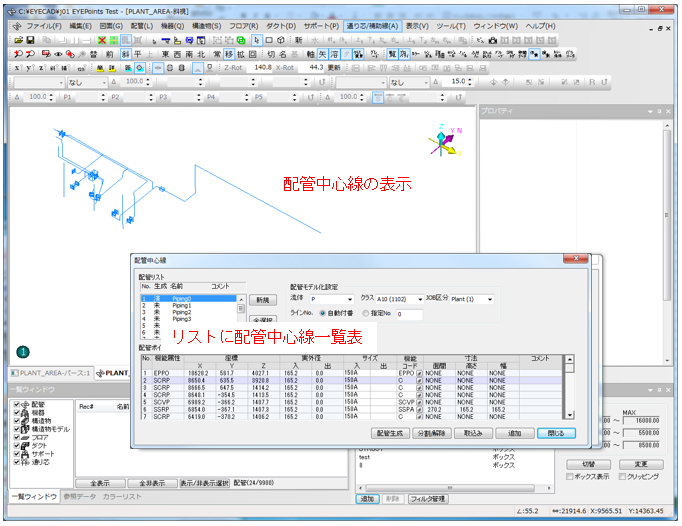Click the x-axis lock icon
This screenshot has height=526, width=682.
coord(18,68)
